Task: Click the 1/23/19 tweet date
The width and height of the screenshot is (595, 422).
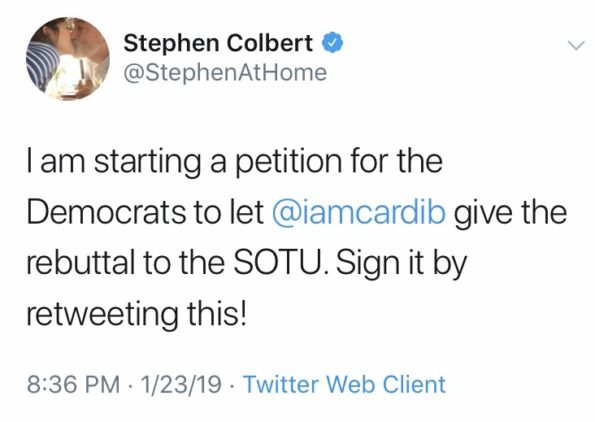Action: 181,384
